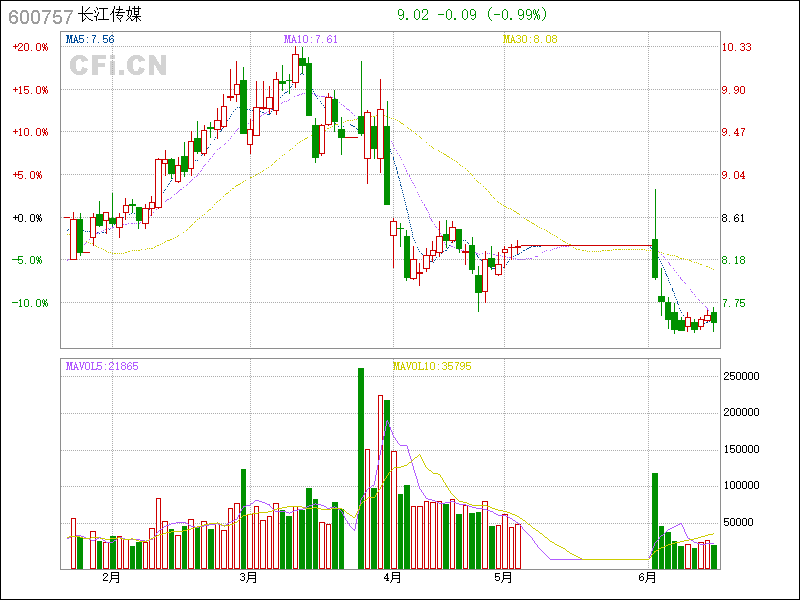Image resolution: width=800 pixels, height=600 pixels.
Task: Click the 10.33 price axis label
Action: pyautogui.click(x=737, y=47)
